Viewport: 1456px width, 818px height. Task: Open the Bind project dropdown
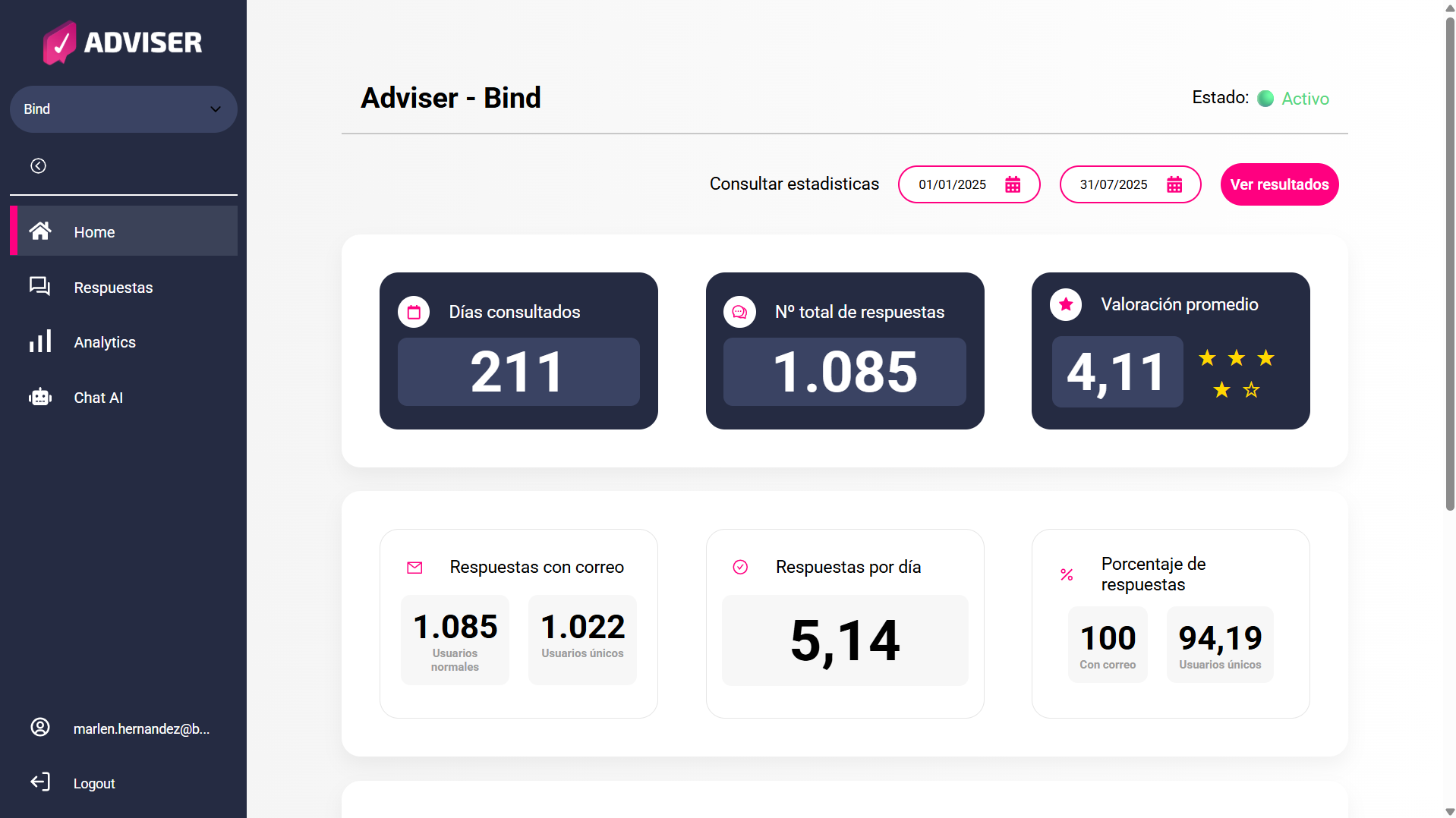click(124, 109)
